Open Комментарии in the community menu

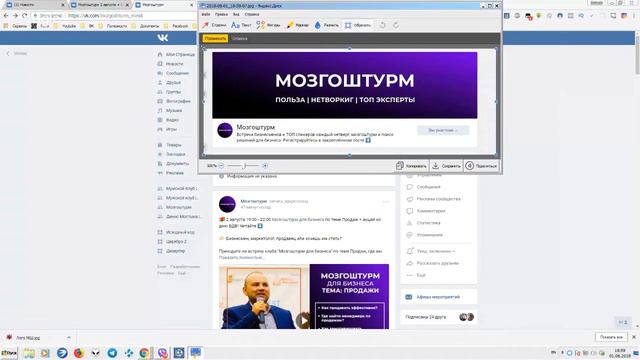(x=426, y=211)
